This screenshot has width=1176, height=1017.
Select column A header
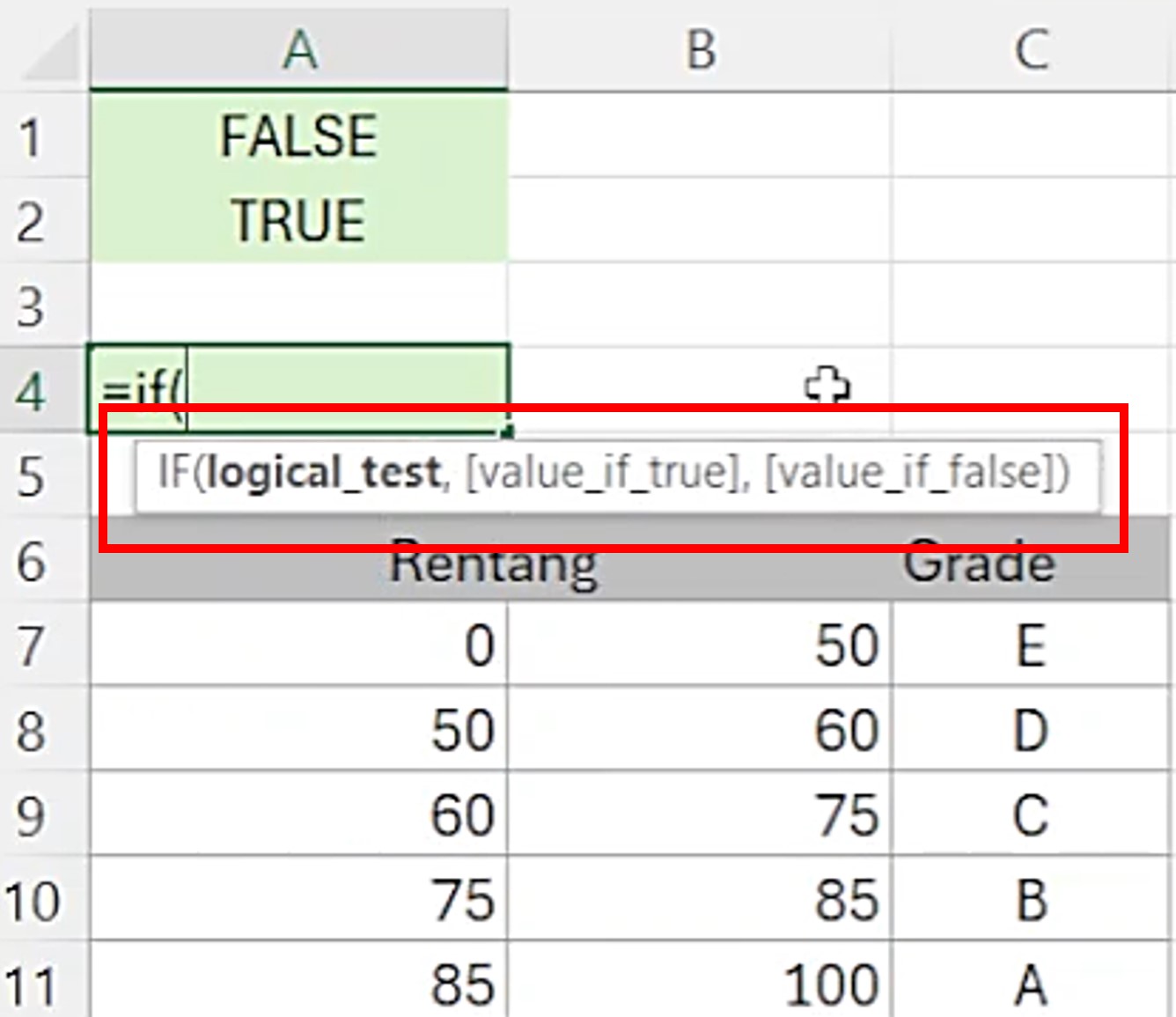click(x=299, y=49)
